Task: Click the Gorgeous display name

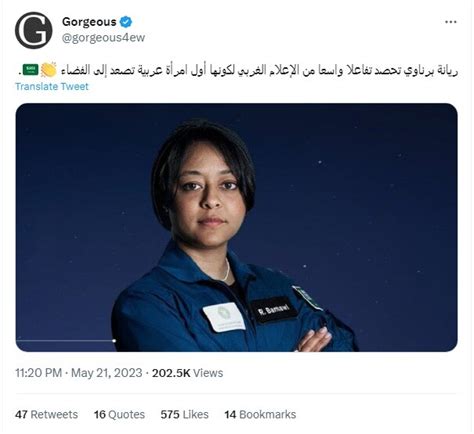Action: click(89, 22)
